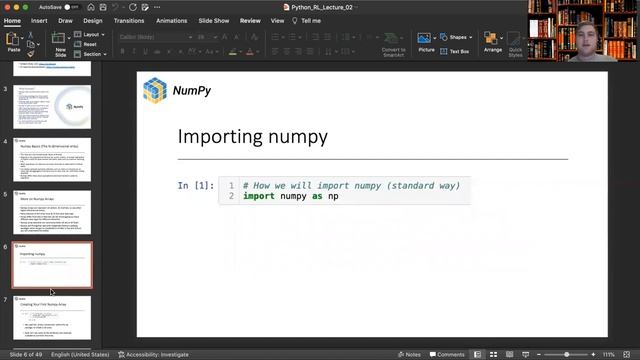Image resolution: width=640 pixels, height=360 pixels.
Task: Switch to the Home ribbon tab
Action: point(12,21)
